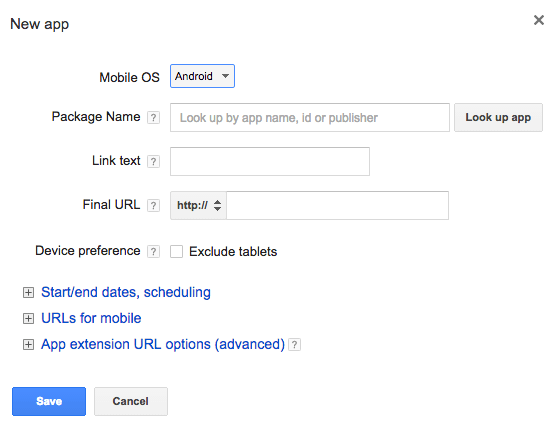This screenshot has height=429, width=557.
Task: Open the http:// protocol selector
Action: tap(199, 205)
